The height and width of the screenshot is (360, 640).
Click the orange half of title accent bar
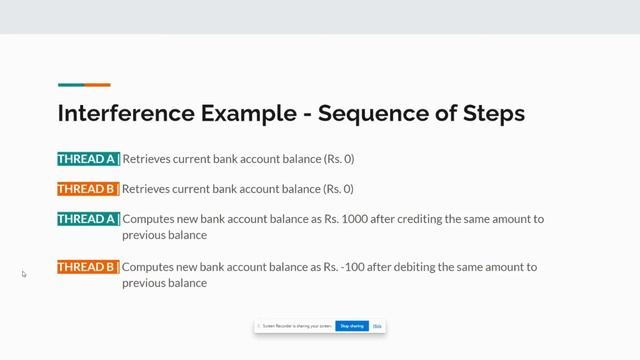[98, 85]
